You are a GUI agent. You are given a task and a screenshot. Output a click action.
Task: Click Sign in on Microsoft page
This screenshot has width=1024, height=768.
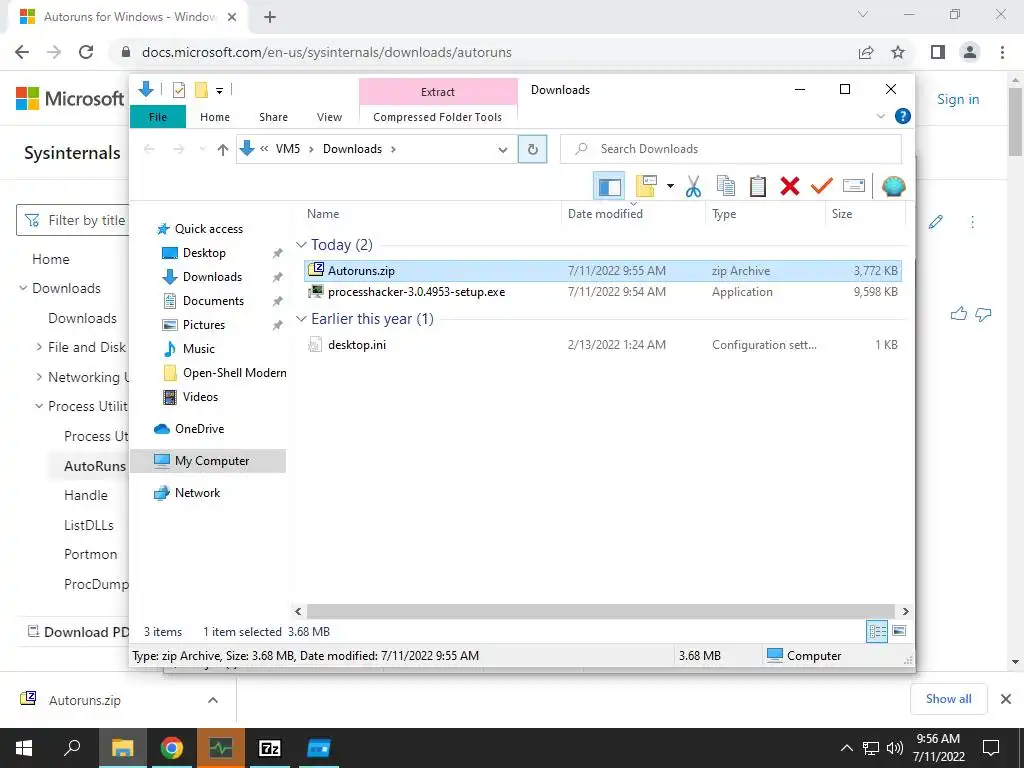click(x=958, y=99)
